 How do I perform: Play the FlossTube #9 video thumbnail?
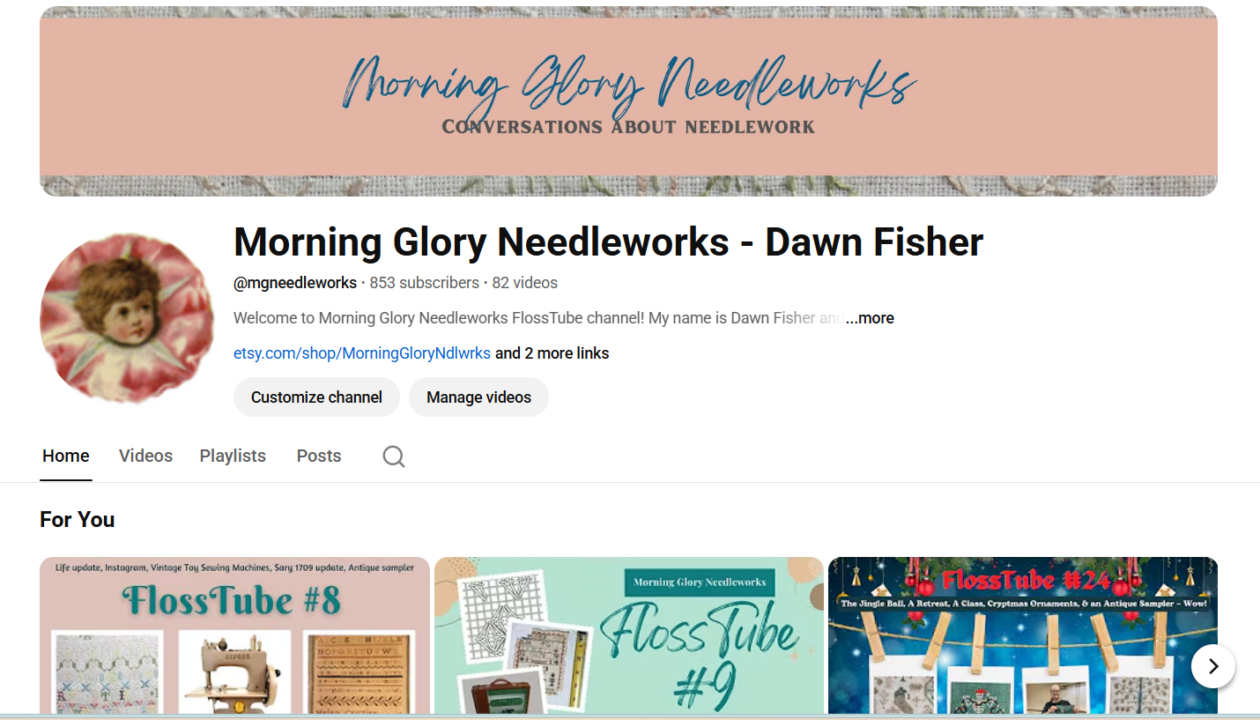[x=629, y=636]
